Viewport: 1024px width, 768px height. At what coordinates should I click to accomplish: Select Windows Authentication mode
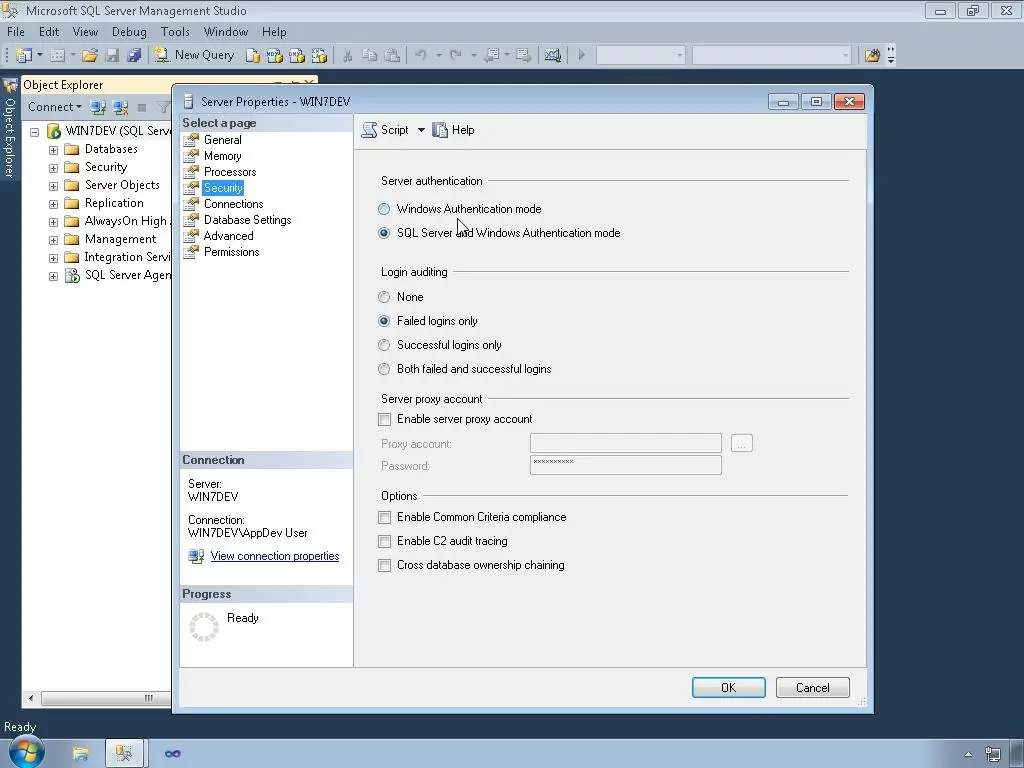tap(383, 209)
